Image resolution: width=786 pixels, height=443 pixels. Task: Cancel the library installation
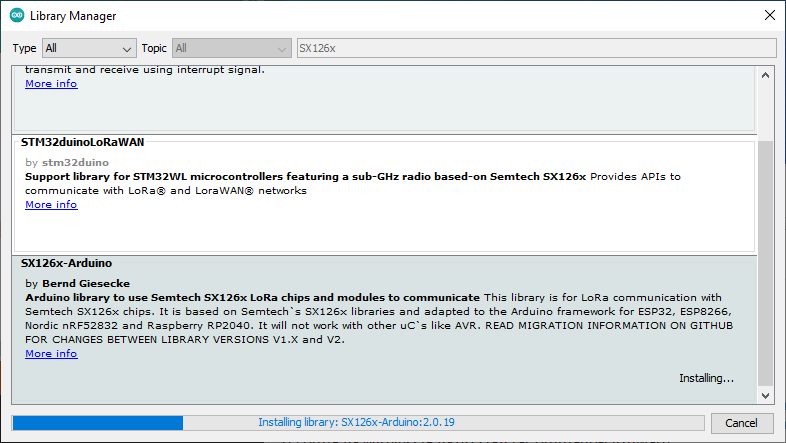[742, 423]
